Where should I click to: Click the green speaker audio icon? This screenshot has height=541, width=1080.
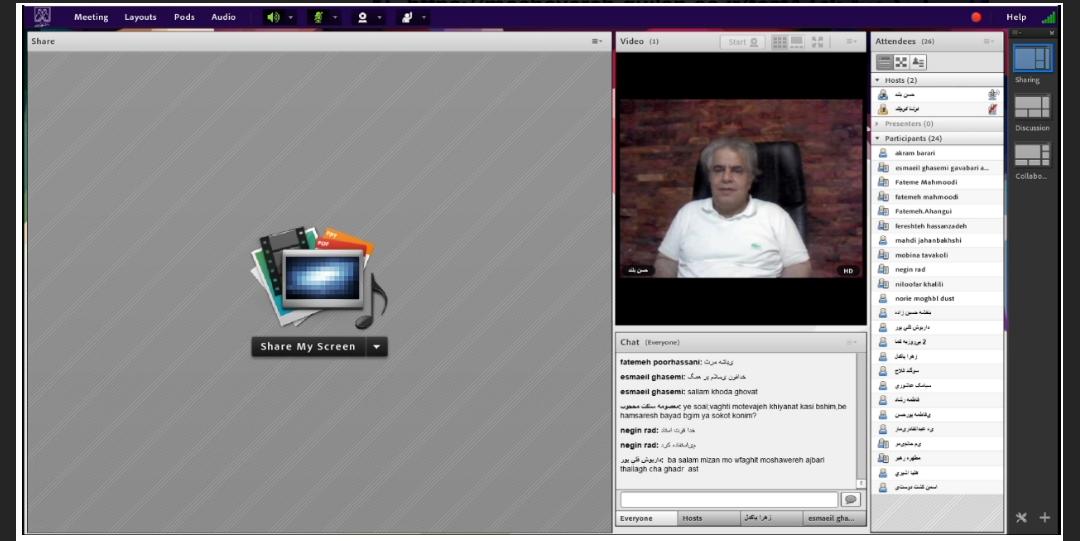273,17
